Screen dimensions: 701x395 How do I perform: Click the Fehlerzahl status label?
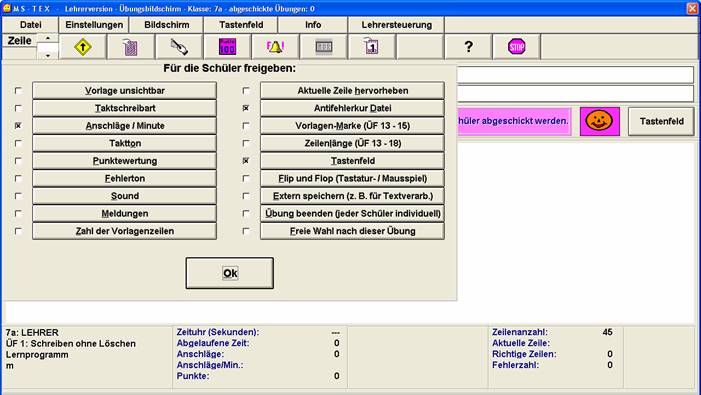[515, 365]
